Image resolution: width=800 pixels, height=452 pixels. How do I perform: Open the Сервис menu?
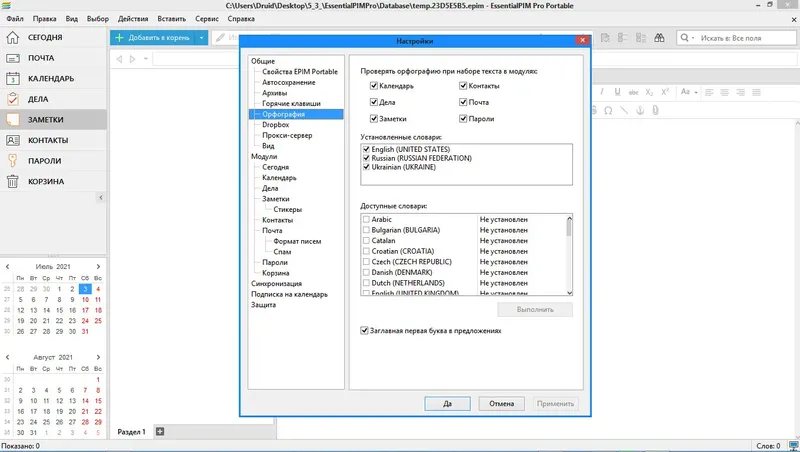pyautogui.click(x=207, y=19)
